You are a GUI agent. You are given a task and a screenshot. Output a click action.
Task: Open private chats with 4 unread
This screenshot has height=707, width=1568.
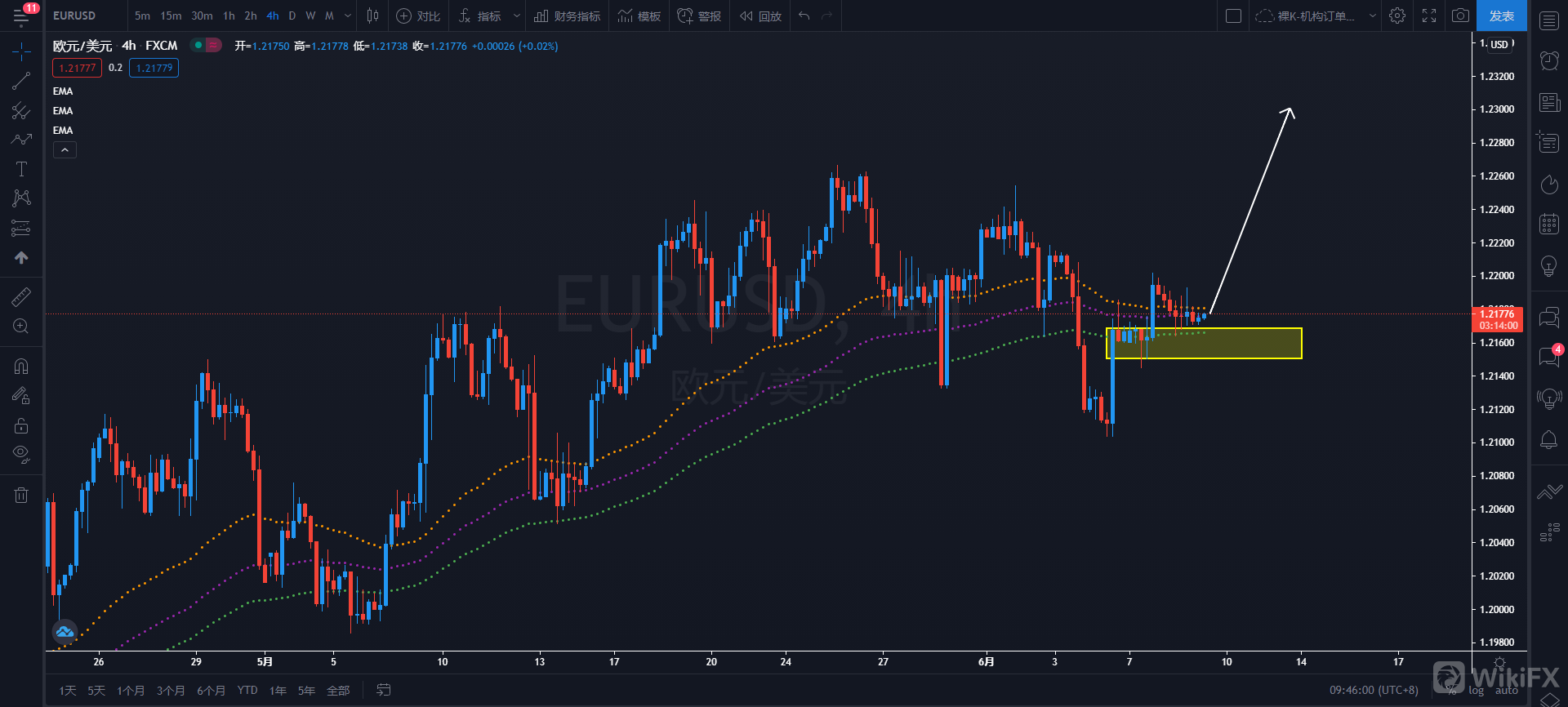(1549, 356)
